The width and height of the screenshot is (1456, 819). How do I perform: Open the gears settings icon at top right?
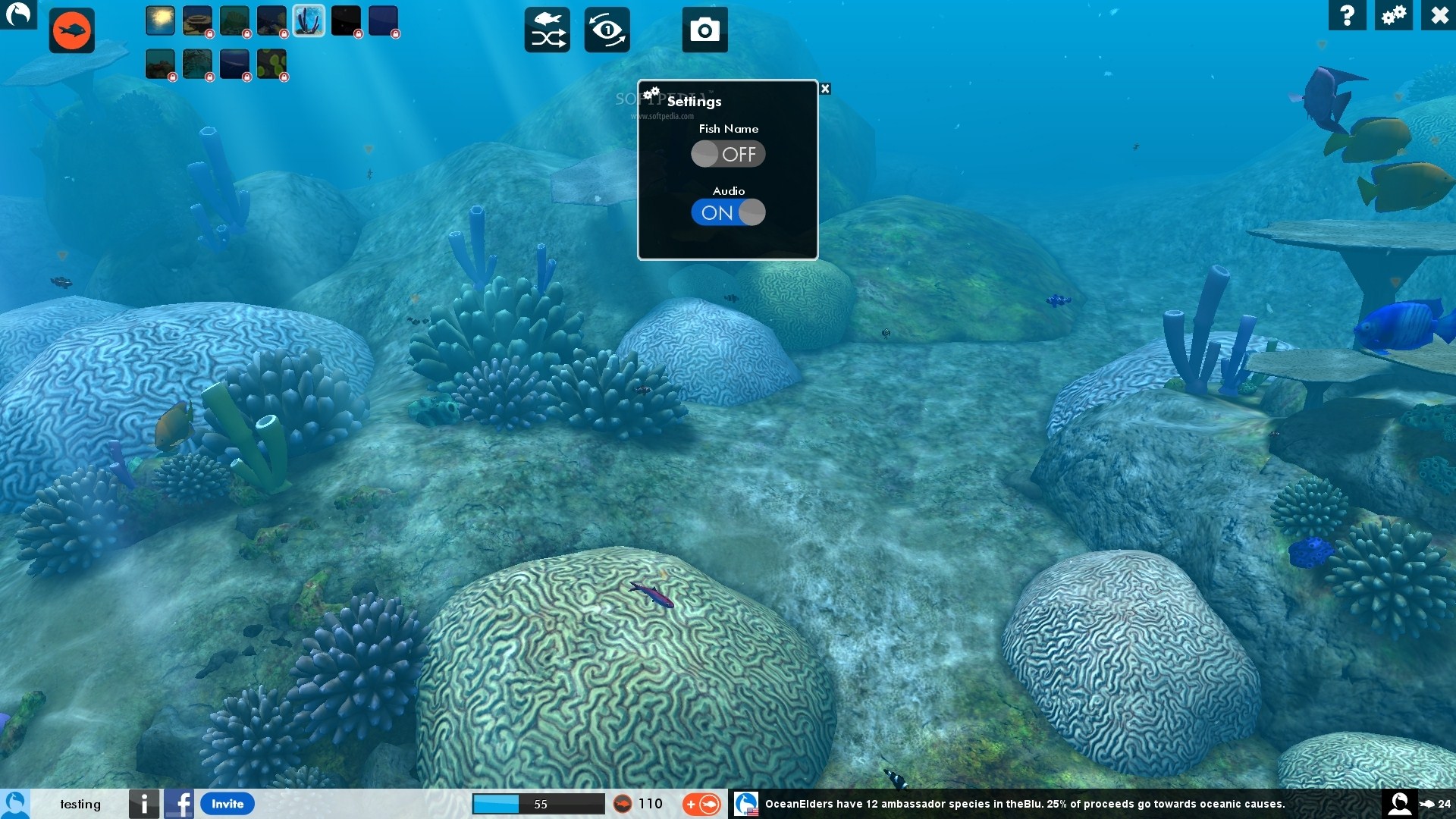click(x=1394, y=14)
